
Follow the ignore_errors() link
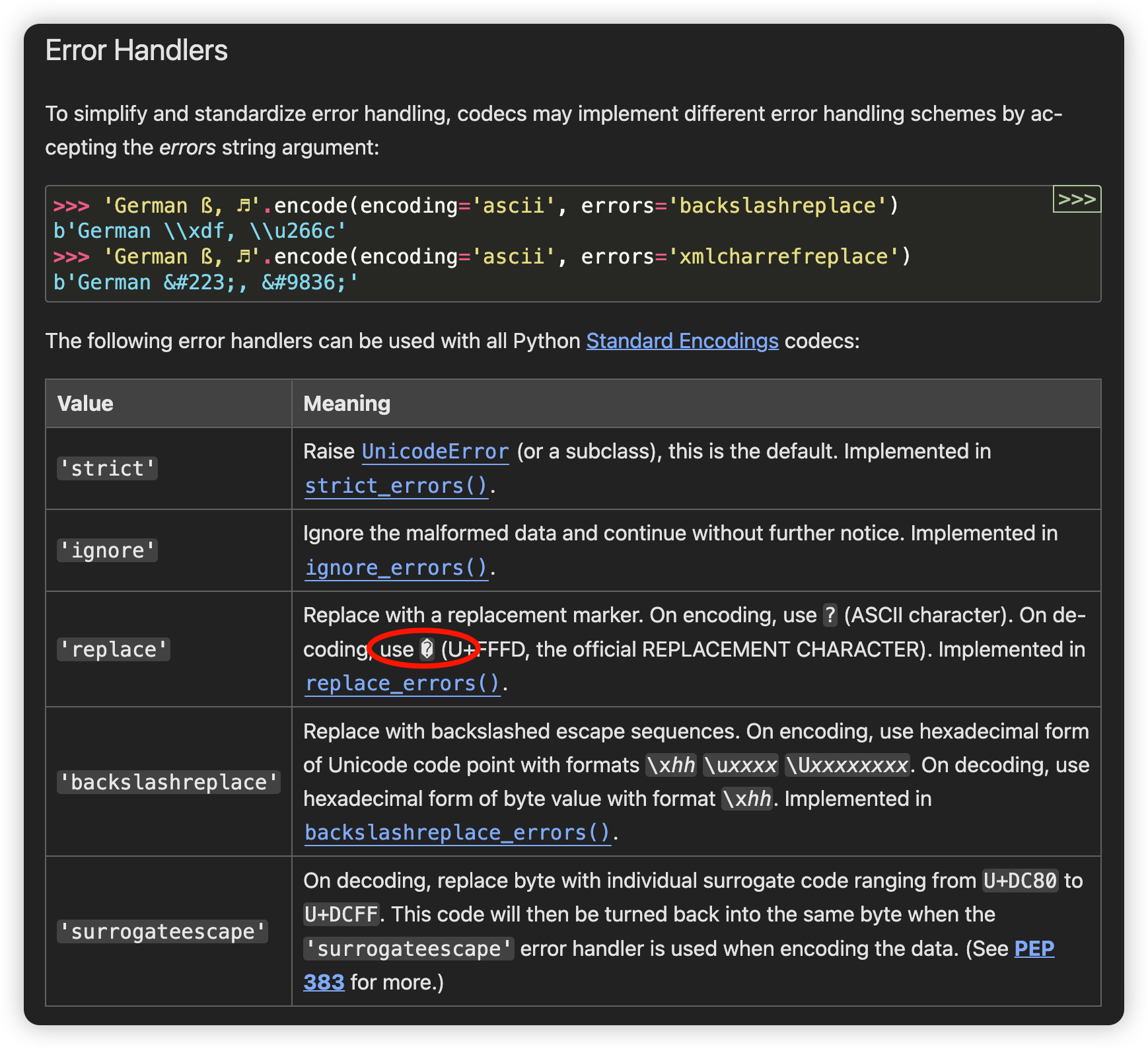(x=396, y=567)
